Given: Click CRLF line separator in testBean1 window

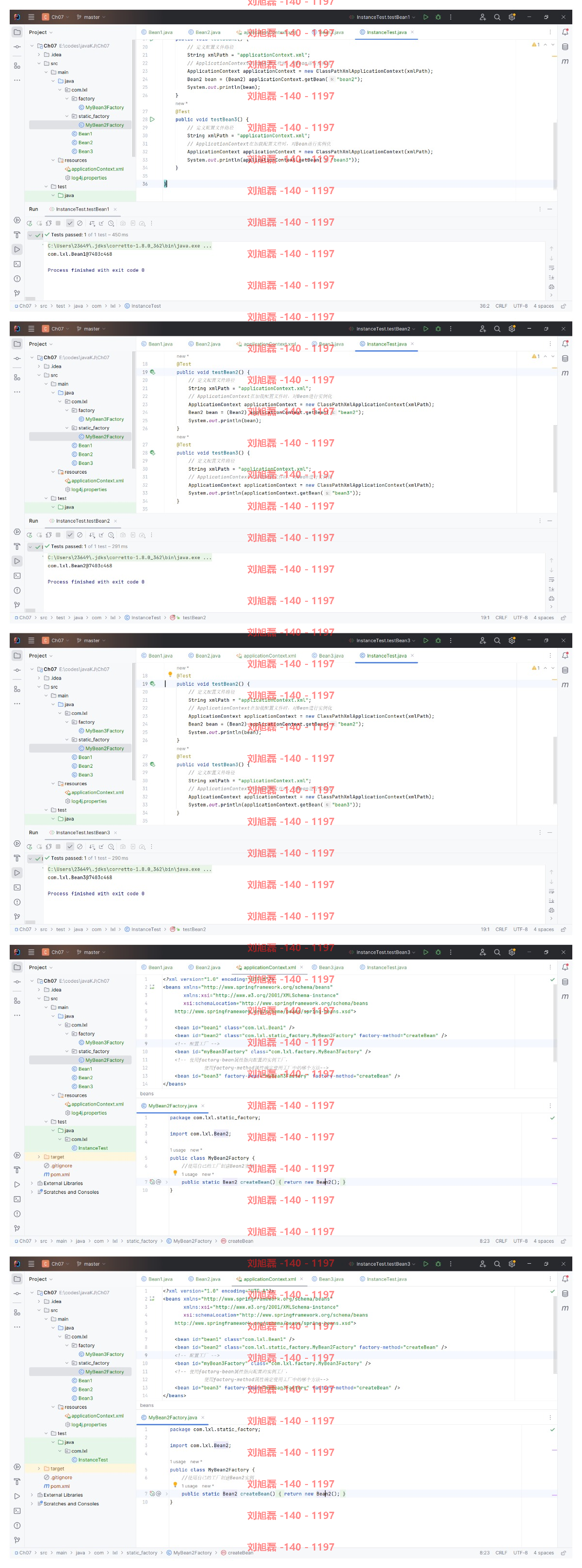Looking at the screenshot, I should point(501,306).
